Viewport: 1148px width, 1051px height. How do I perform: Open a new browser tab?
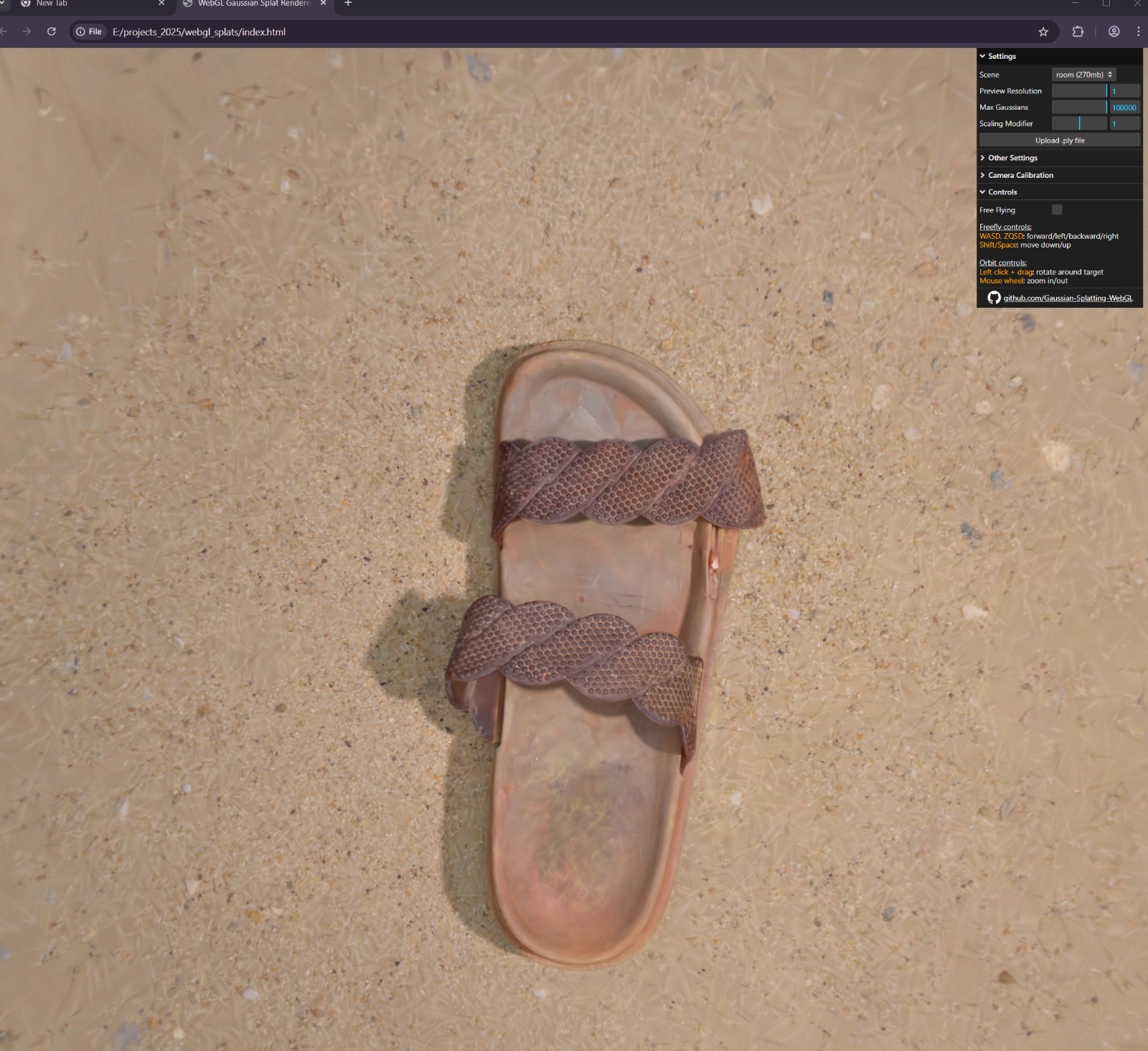click(348, 4)
